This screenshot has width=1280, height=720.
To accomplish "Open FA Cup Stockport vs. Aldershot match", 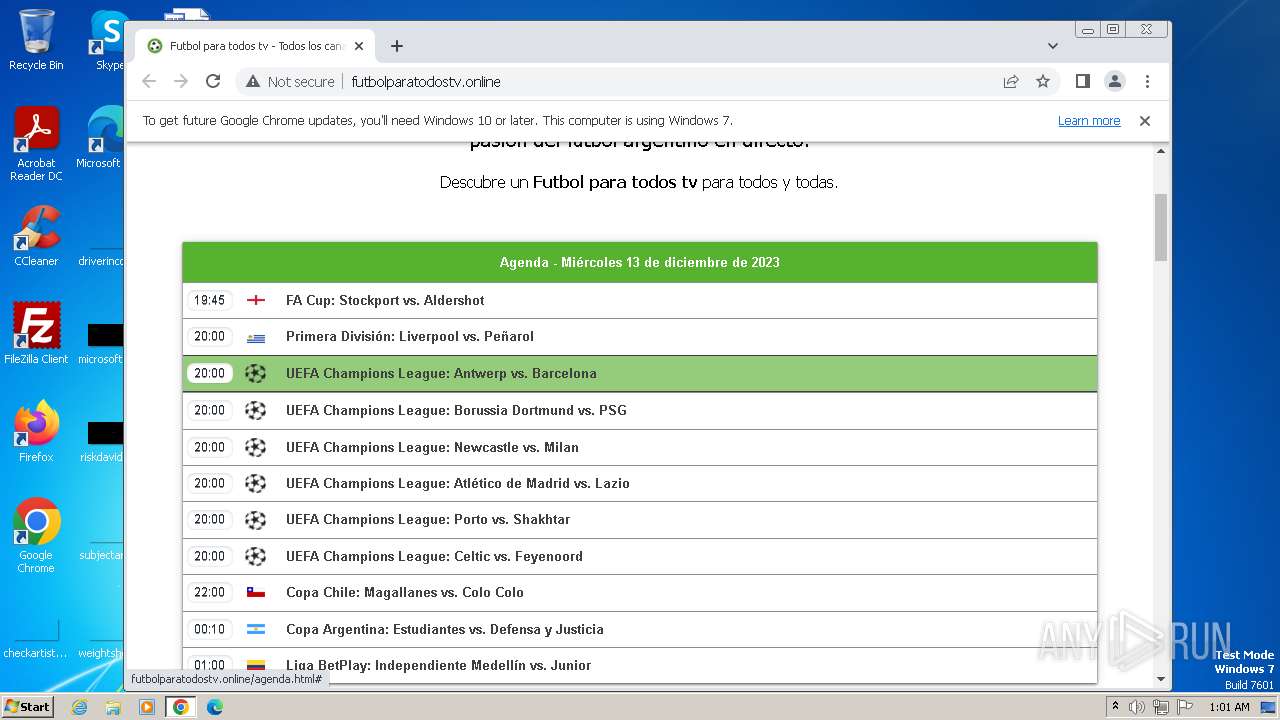I will pyautogui.click(x=640, y=300).
